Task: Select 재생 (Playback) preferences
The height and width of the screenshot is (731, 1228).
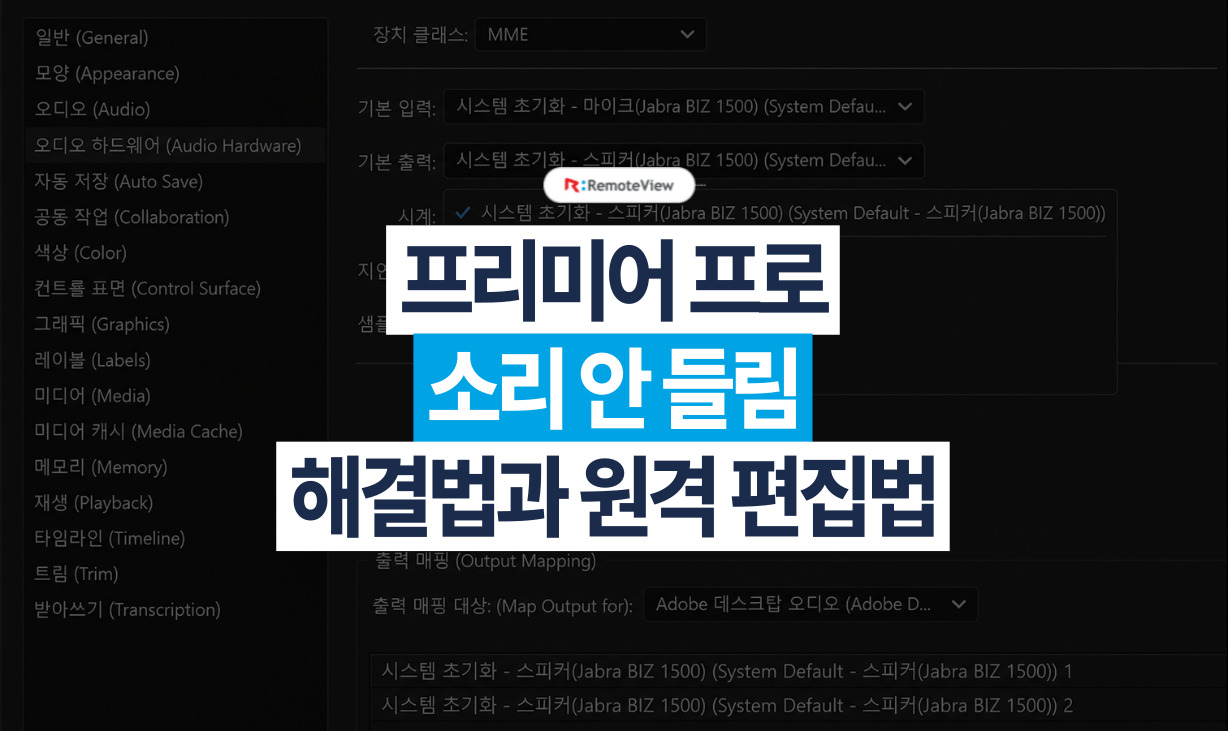Action: click(93, 503)
